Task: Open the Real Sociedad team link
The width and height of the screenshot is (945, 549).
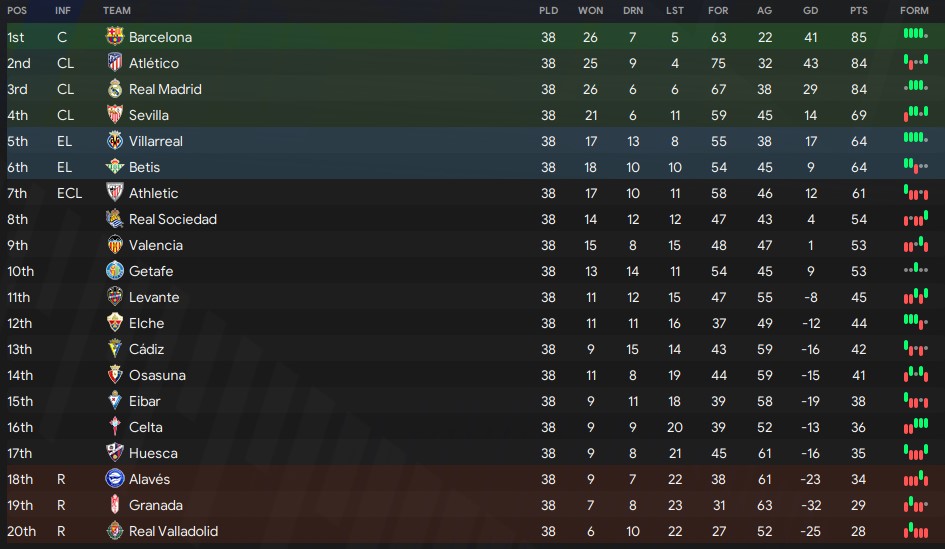Action: pyautogui.click(x=172, y=219)
